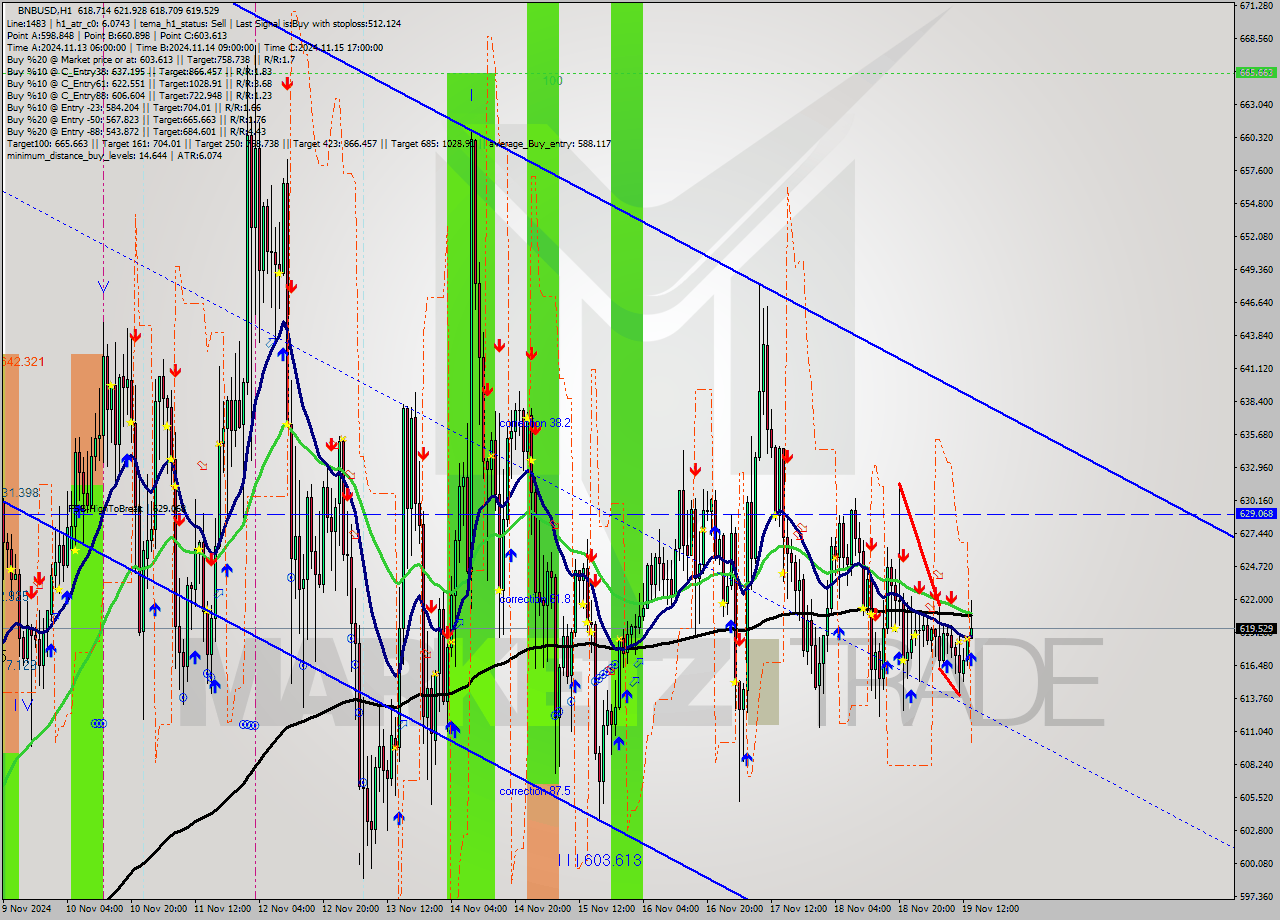
Task: Click the orange '642.321' level label
Action: point(24,361)
